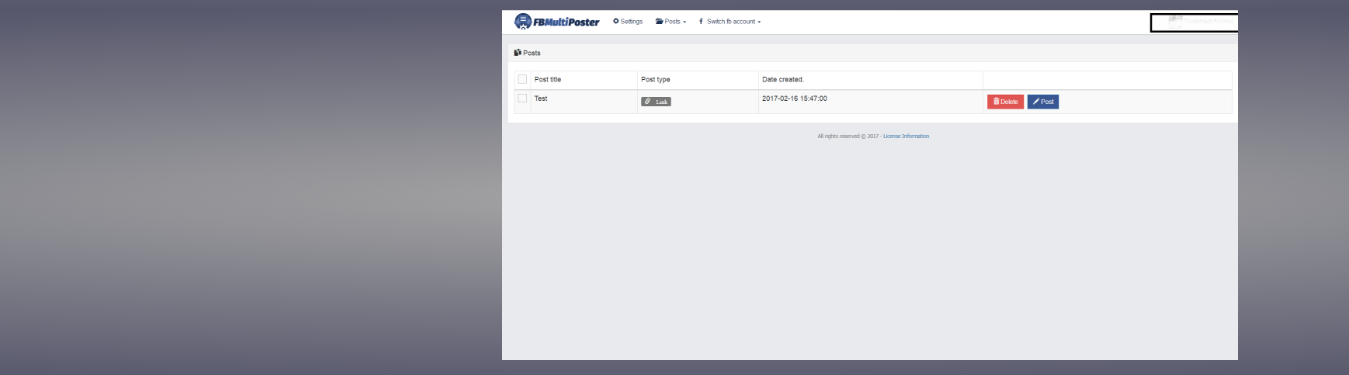
Task: Open the Switch fb account dropdown
Action: pyautogui.click(x=730, y=21)
